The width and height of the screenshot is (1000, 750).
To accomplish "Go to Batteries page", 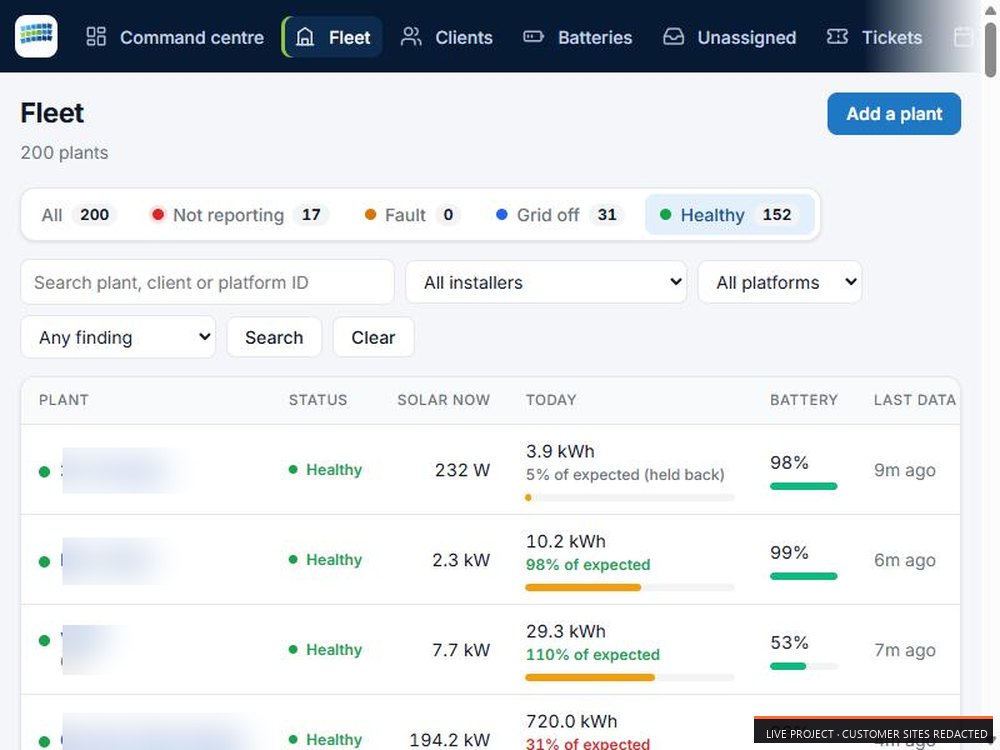I will coord(578,37).
